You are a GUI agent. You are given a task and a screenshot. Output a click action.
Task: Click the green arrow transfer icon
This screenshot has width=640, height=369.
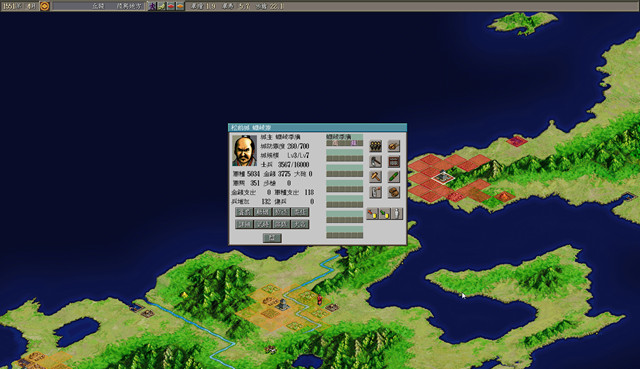pyautogui.click(x=384, y=213)
